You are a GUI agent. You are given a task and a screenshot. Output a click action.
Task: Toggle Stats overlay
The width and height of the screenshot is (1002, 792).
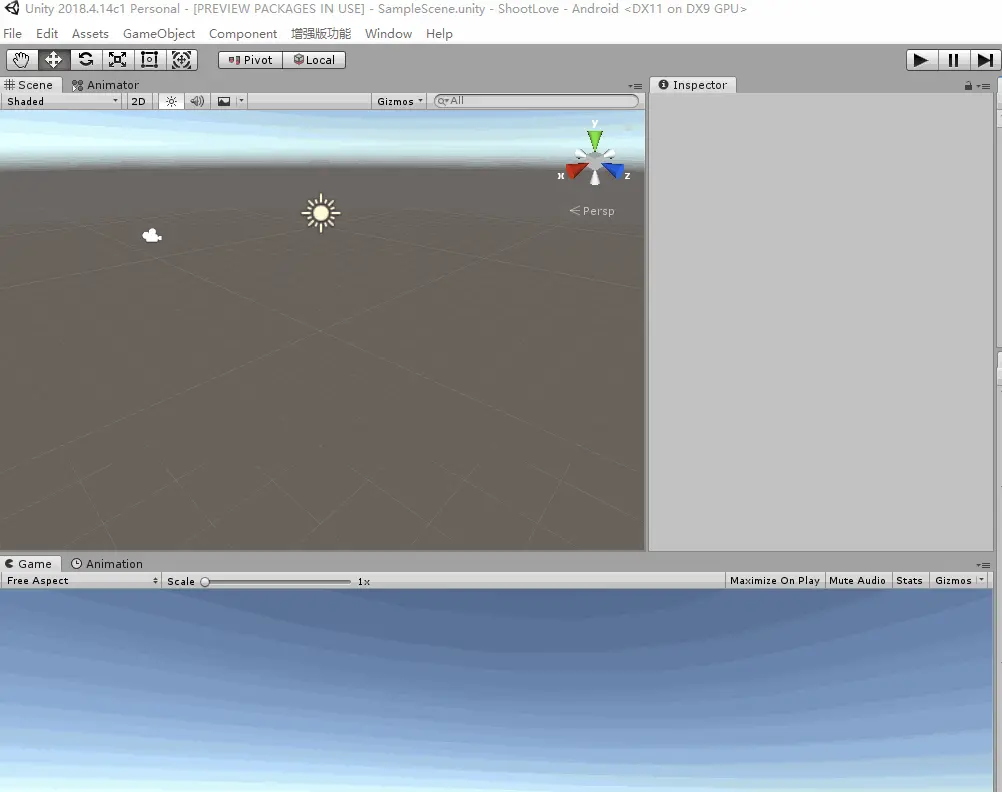909,580
